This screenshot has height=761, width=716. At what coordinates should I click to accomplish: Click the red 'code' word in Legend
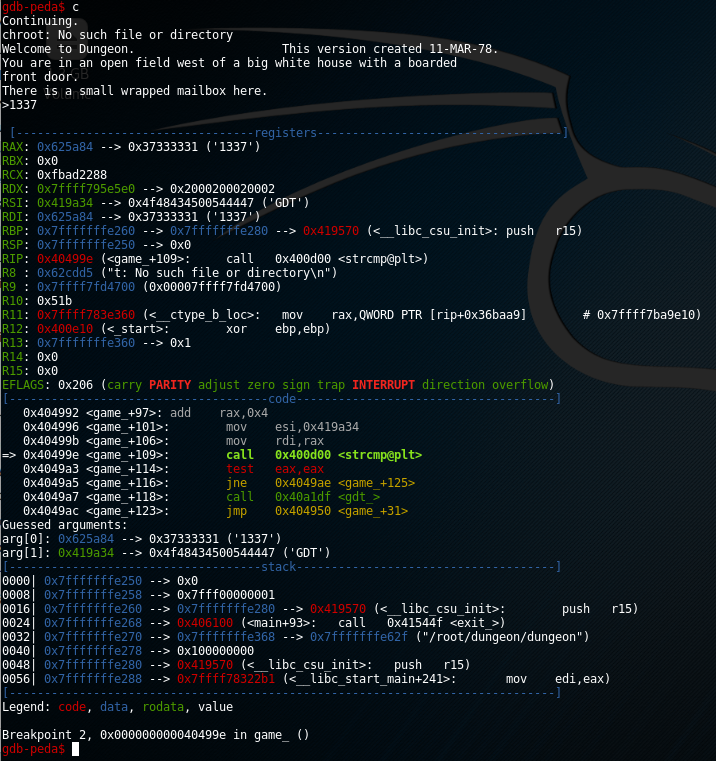click(x=72, y=707)
